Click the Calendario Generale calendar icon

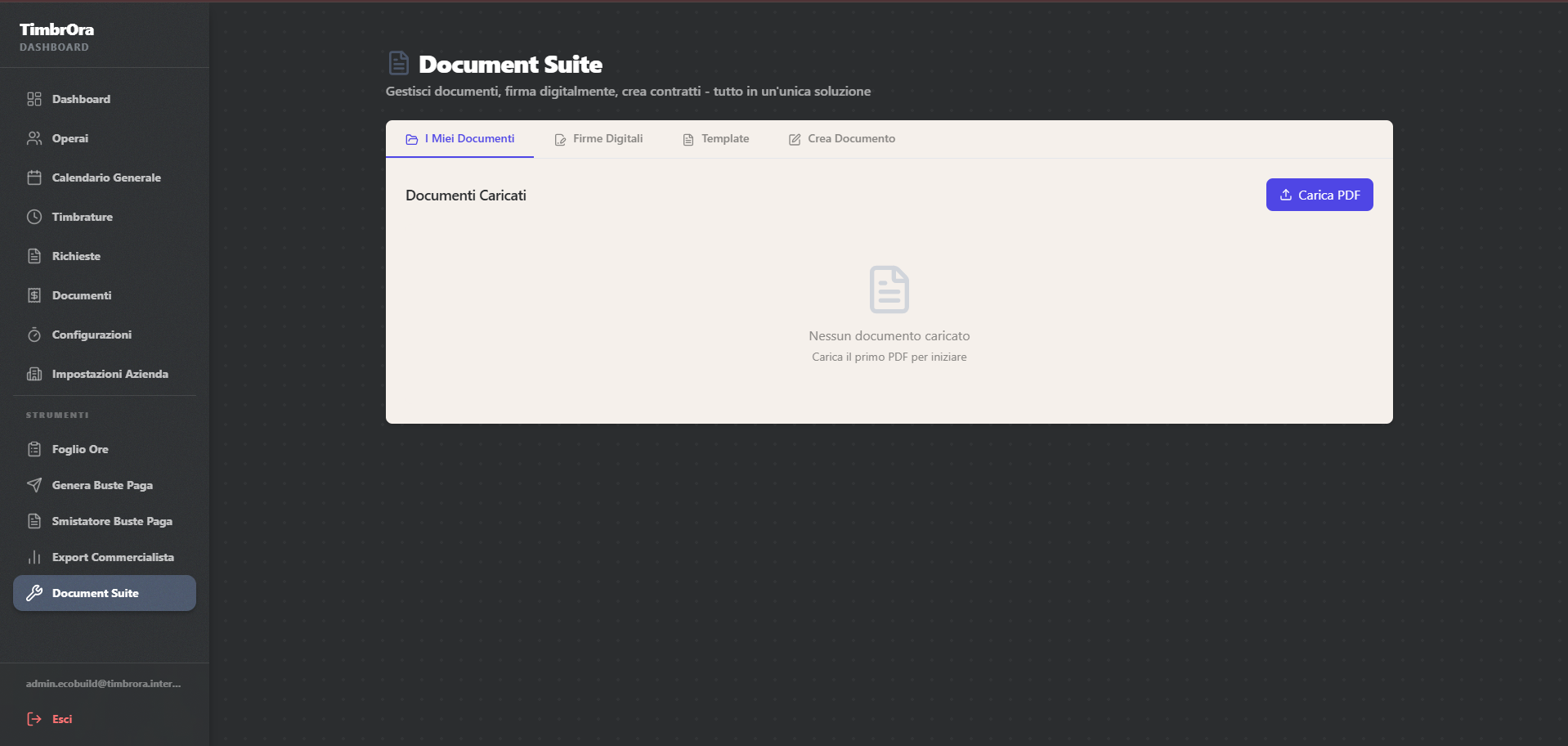(34, 178)
